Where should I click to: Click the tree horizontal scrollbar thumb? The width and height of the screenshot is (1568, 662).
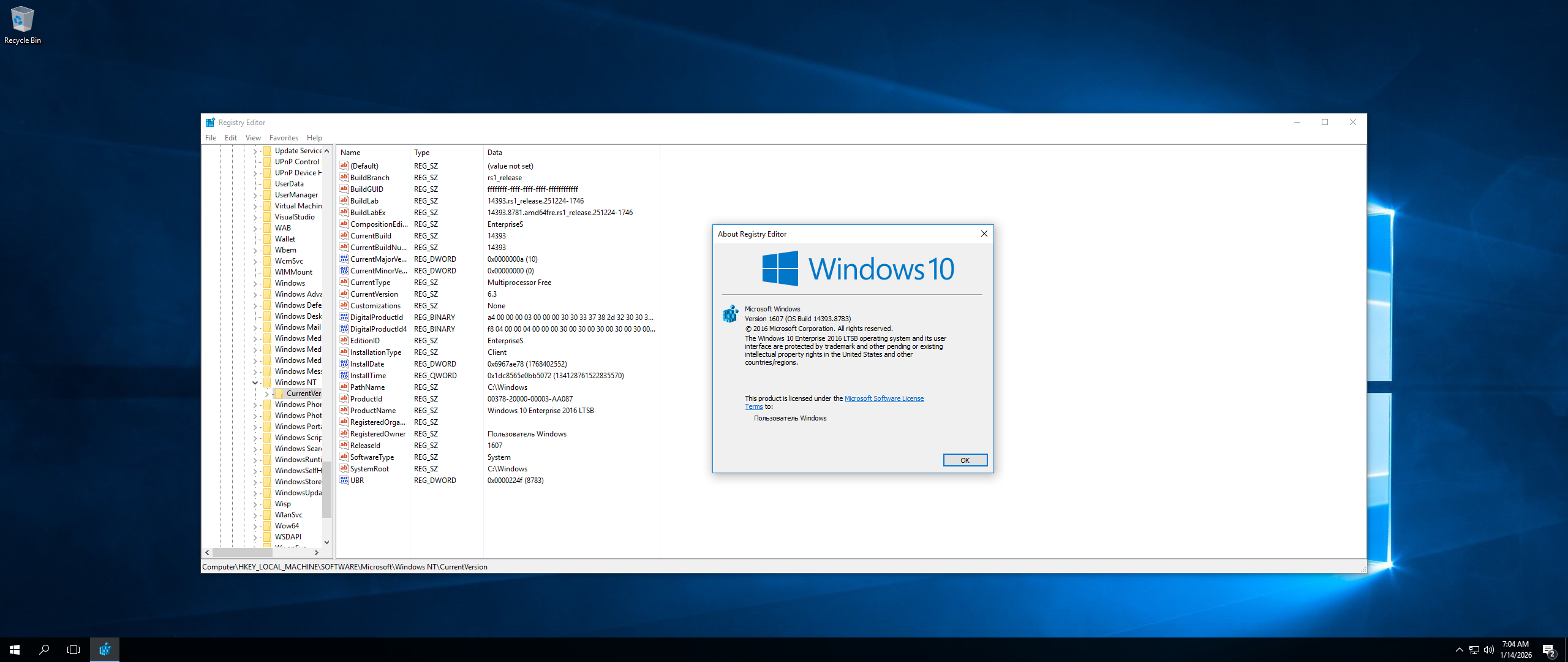click(x=242, y=552)
